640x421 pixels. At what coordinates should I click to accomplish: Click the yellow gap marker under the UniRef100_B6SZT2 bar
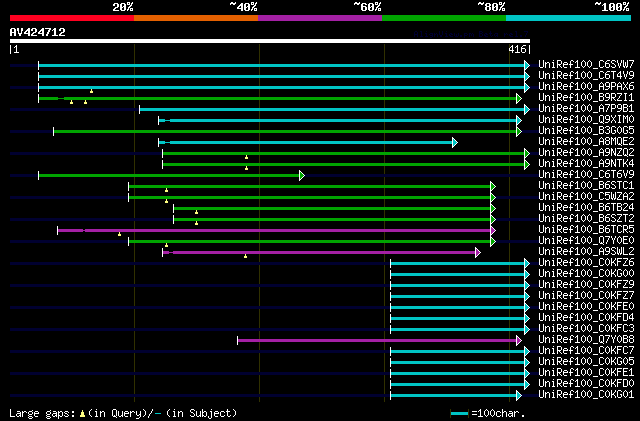pos(197,223)
